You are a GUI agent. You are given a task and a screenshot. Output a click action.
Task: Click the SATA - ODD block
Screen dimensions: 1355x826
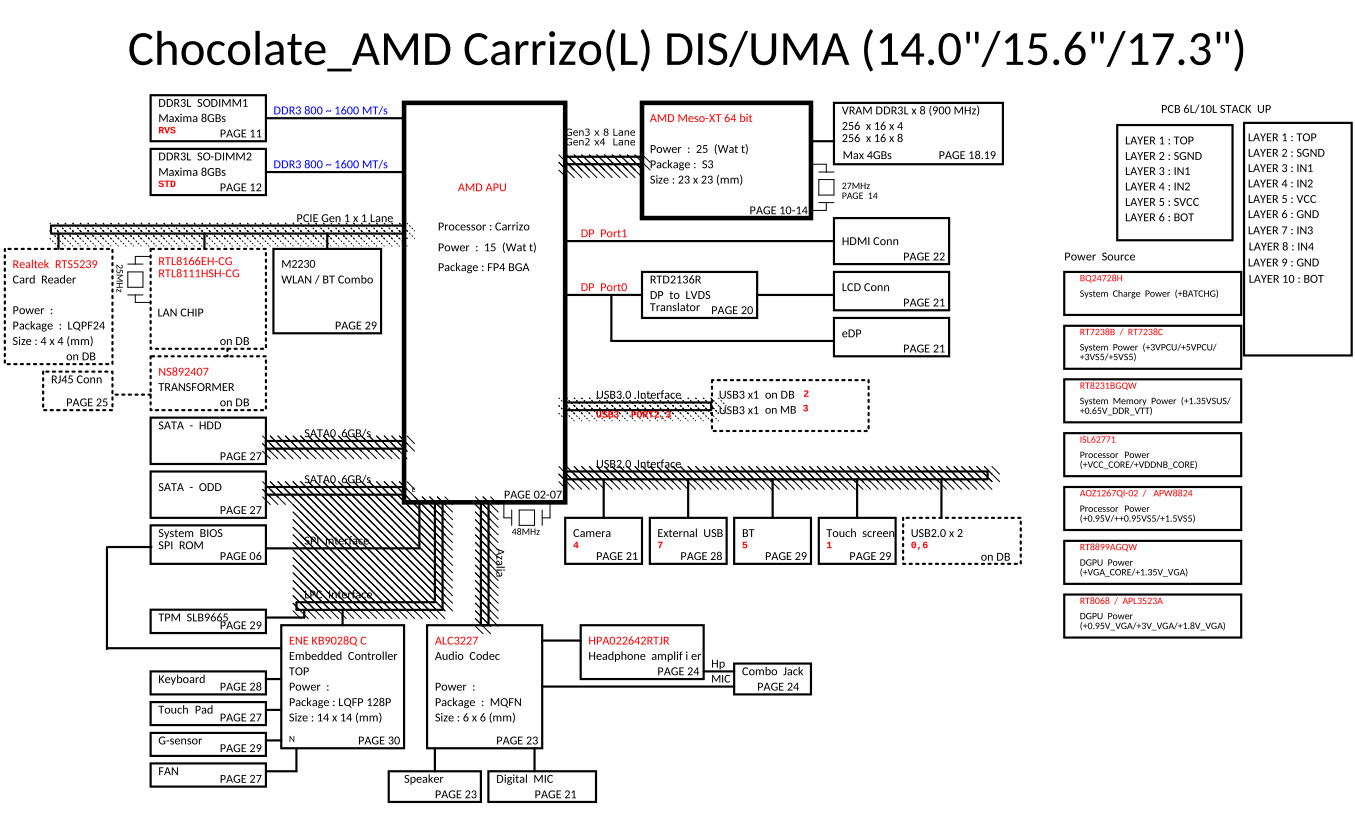coord(208,495)
